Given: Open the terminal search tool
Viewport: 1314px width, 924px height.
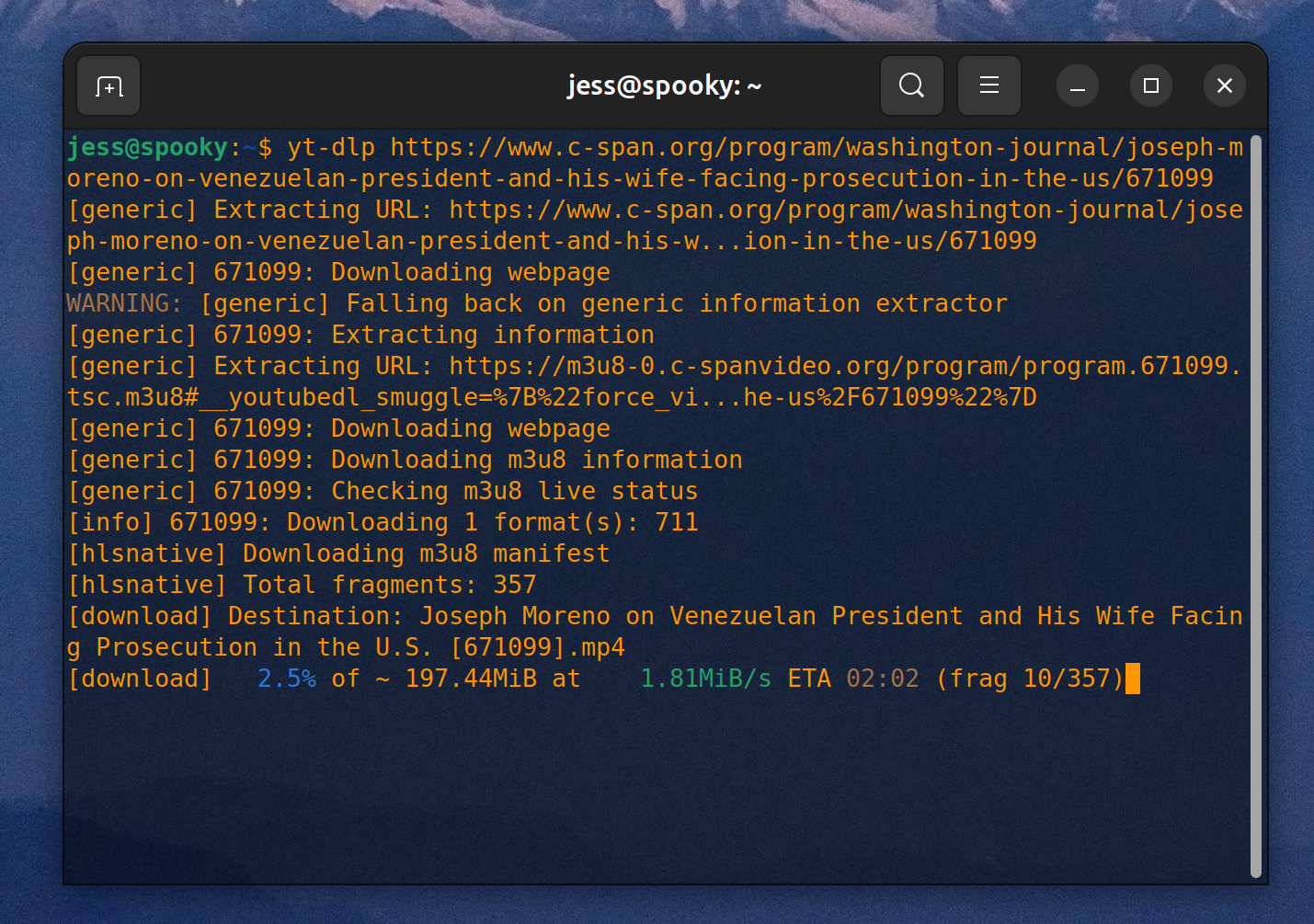Looking at the screenshot, I should 911,86.
